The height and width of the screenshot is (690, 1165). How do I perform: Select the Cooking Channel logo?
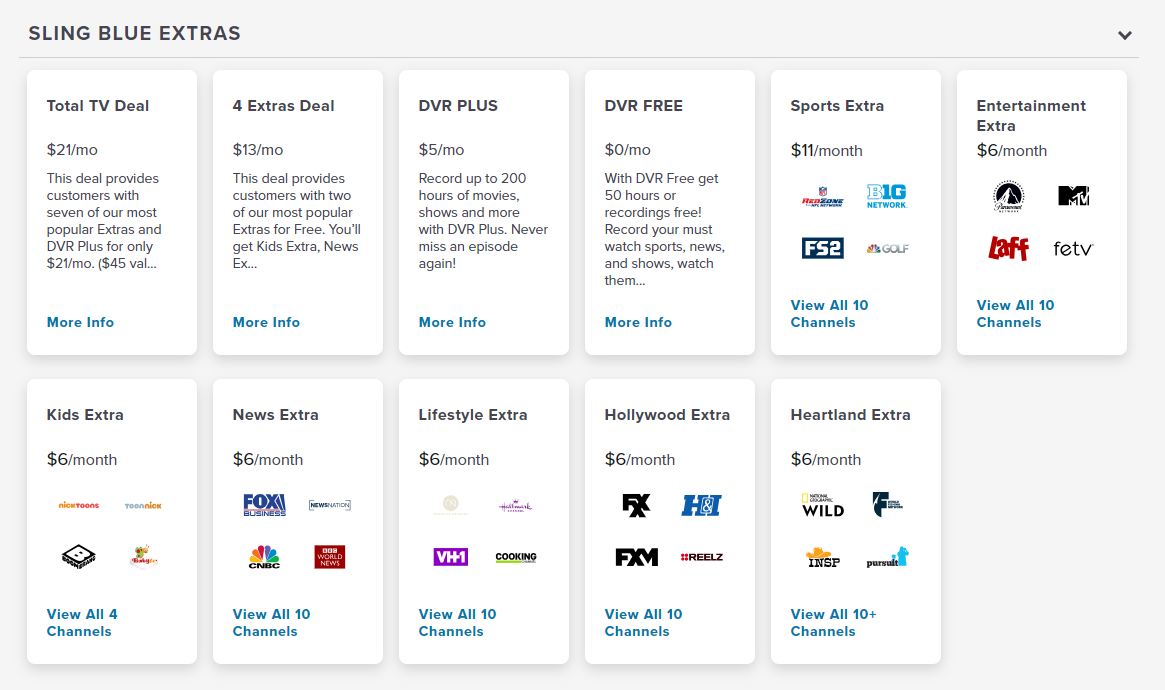(516, 557)
